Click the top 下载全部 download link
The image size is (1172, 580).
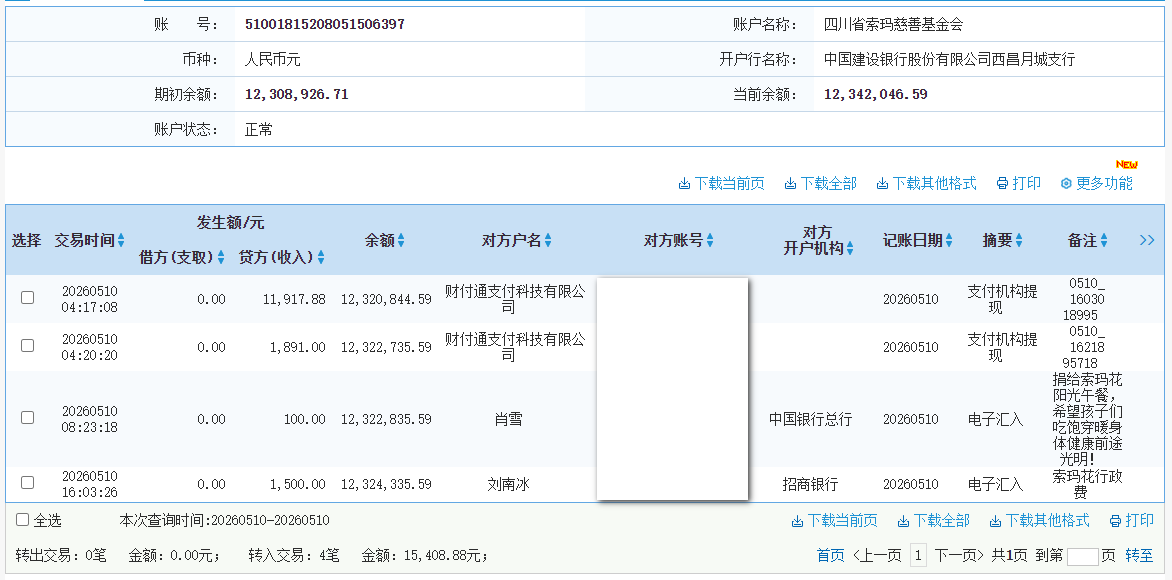point(821,183)
